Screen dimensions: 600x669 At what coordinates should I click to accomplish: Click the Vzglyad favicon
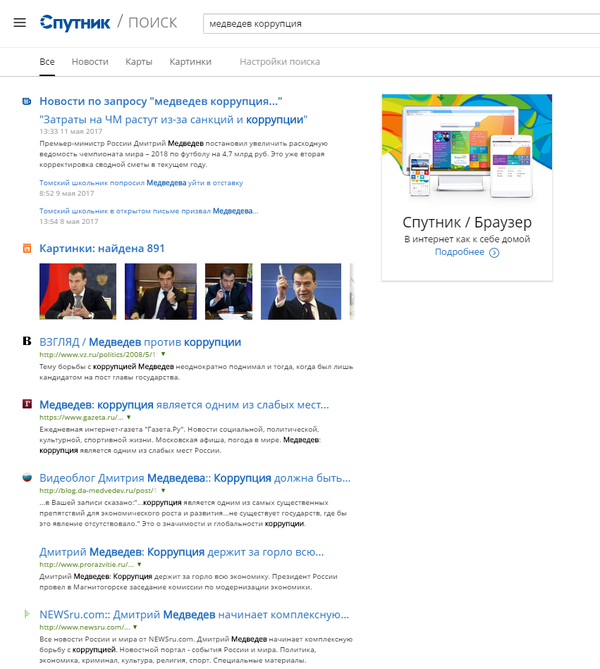pos(27,342)
